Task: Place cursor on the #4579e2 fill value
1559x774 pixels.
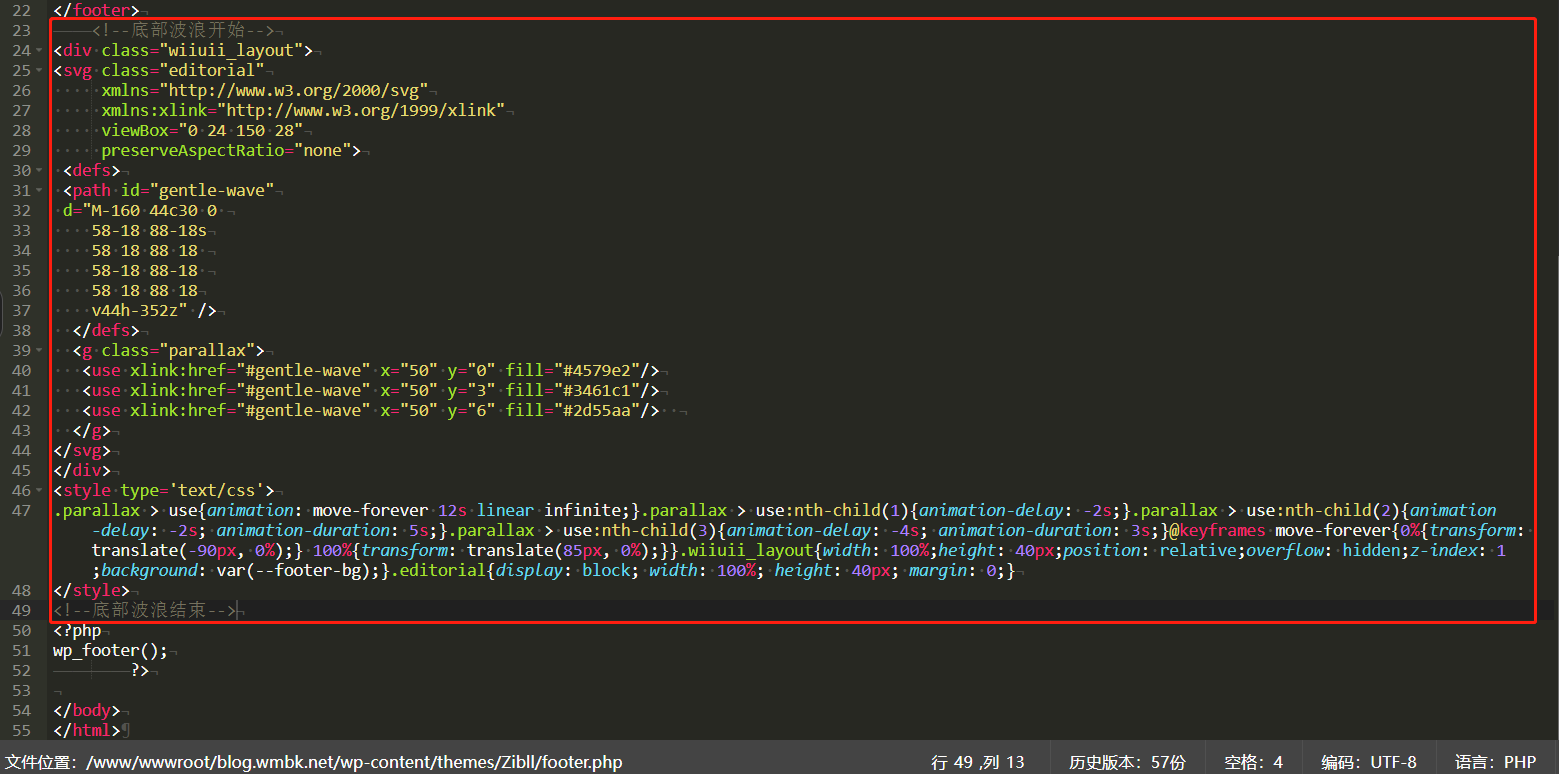Action: (604, 370)
